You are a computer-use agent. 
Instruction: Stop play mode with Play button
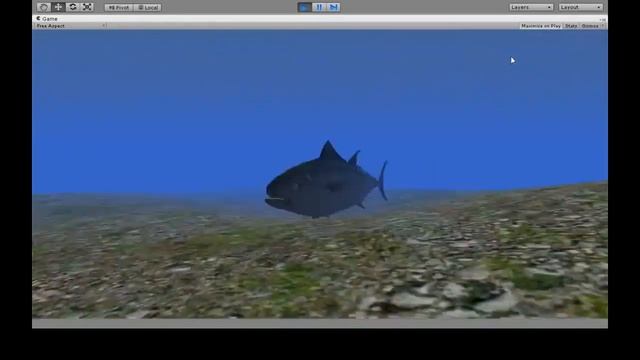(304, 7)
